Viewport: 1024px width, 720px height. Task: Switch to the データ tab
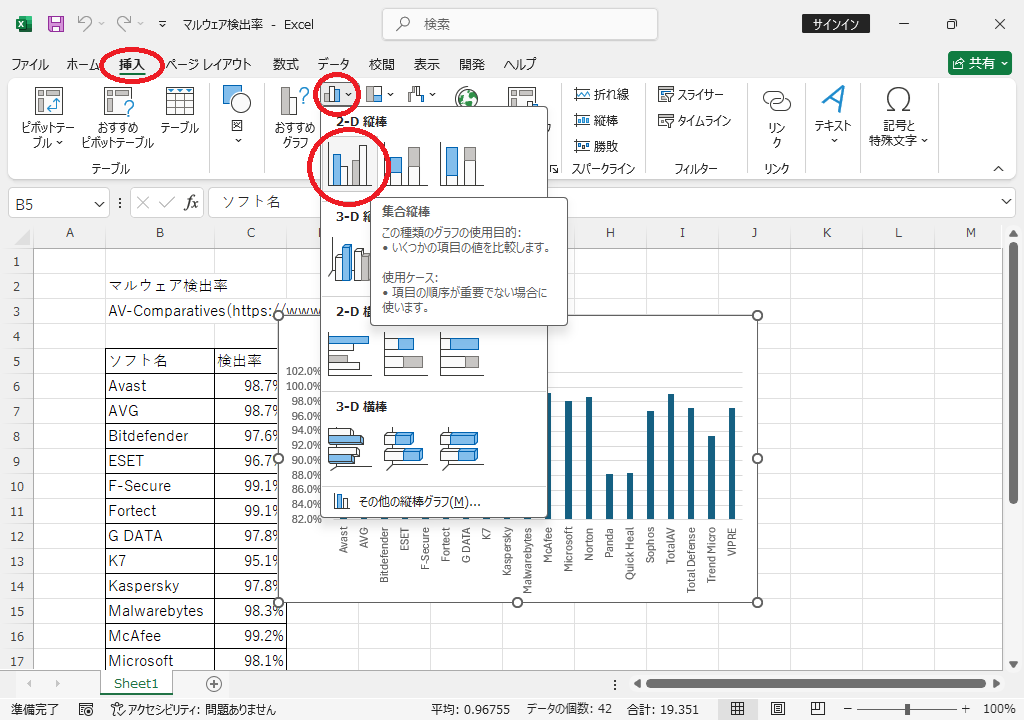(334, 64)
